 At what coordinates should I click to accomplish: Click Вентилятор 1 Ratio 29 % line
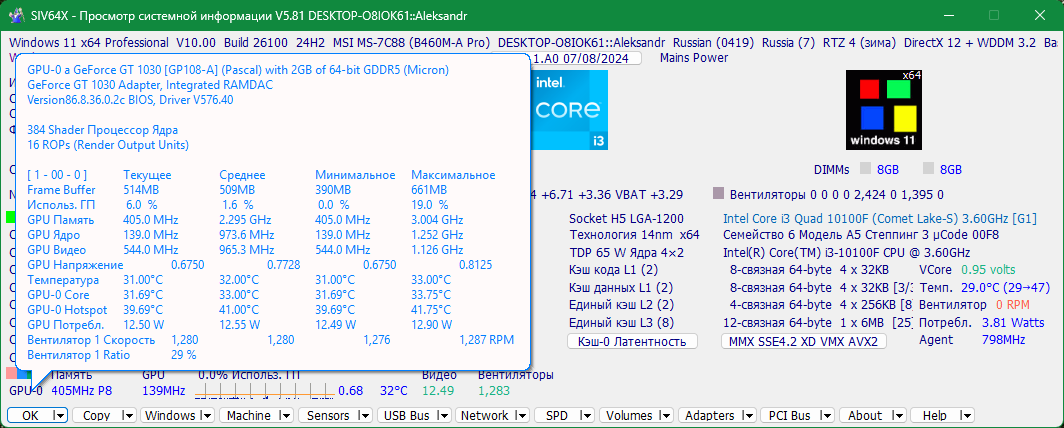coord(112,355)
